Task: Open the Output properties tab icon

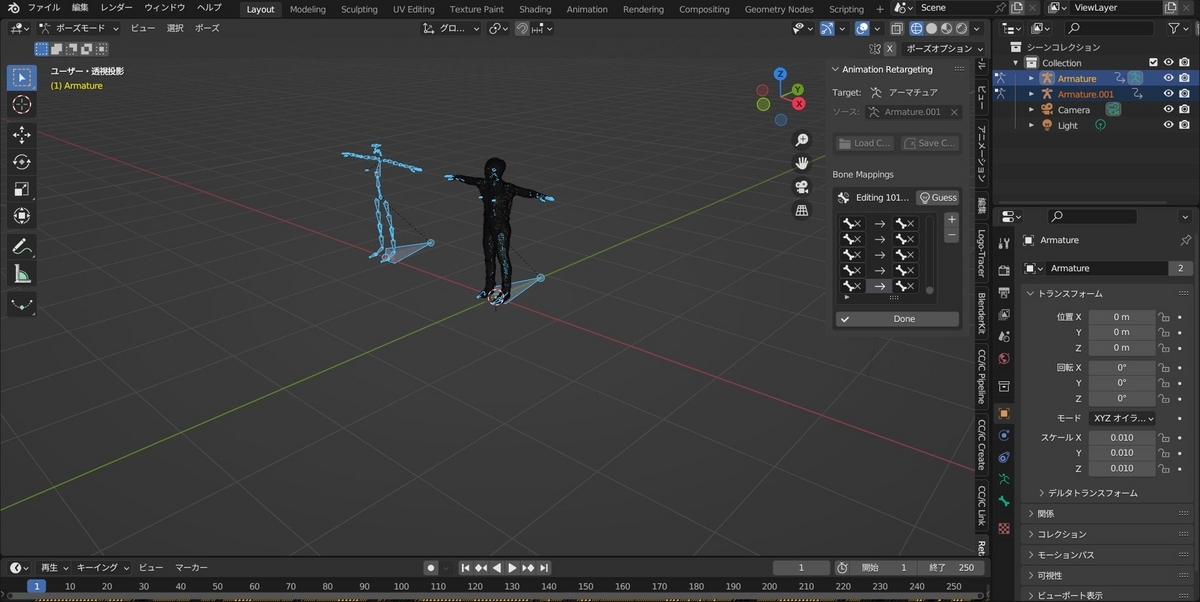Action: pyautogui.click(x=1004, y=292)
